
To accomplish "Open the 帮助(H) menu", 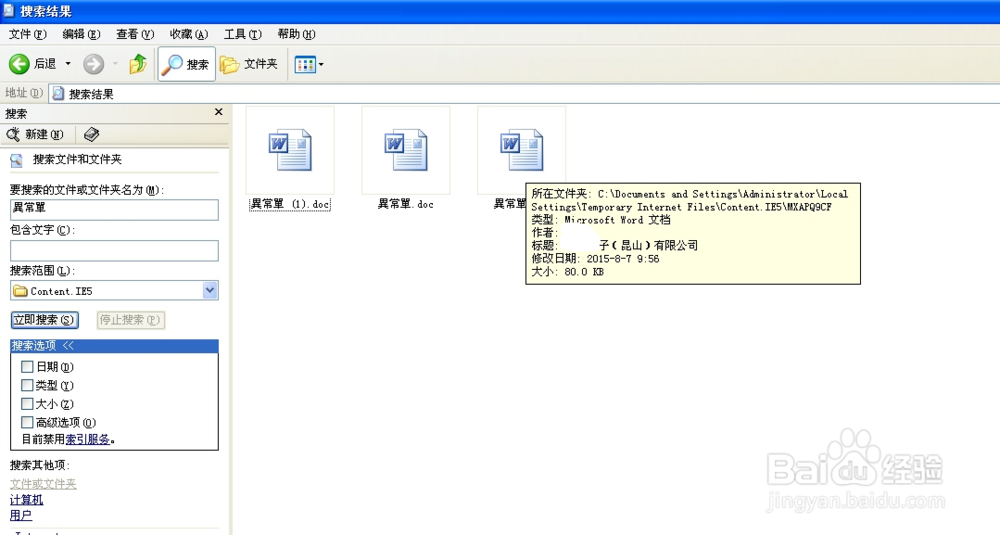I will point(296,34).
